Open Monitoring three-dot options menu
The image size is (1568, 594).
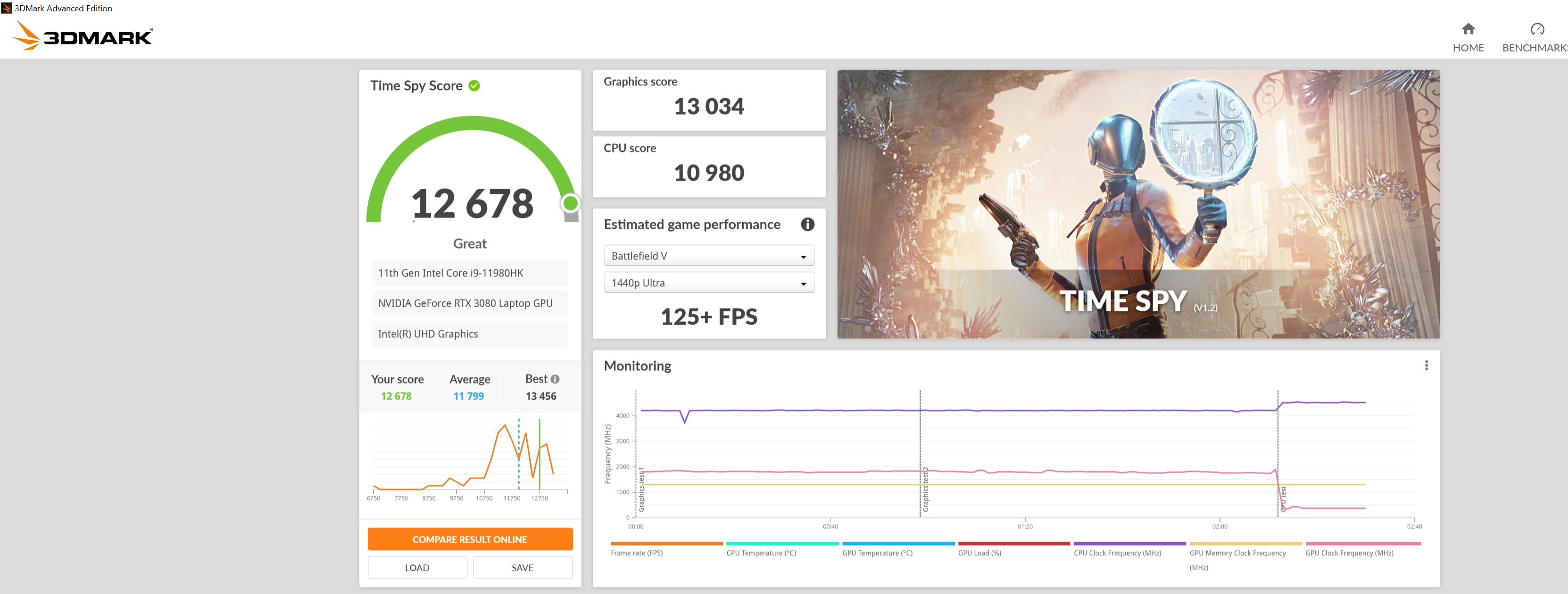1426,366
